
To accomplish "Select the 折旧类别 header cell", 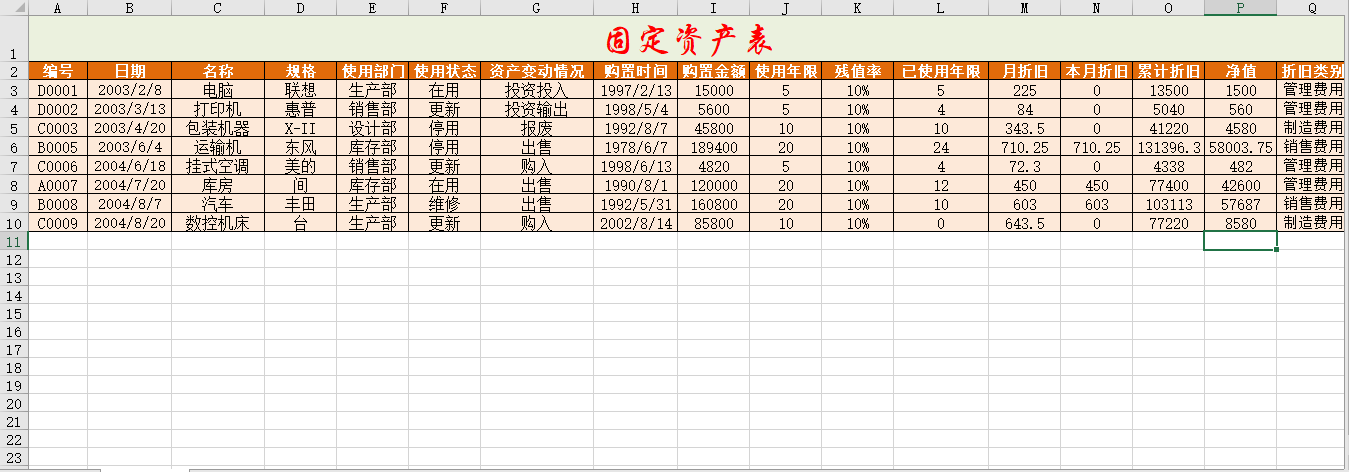I will (1312, 71).
